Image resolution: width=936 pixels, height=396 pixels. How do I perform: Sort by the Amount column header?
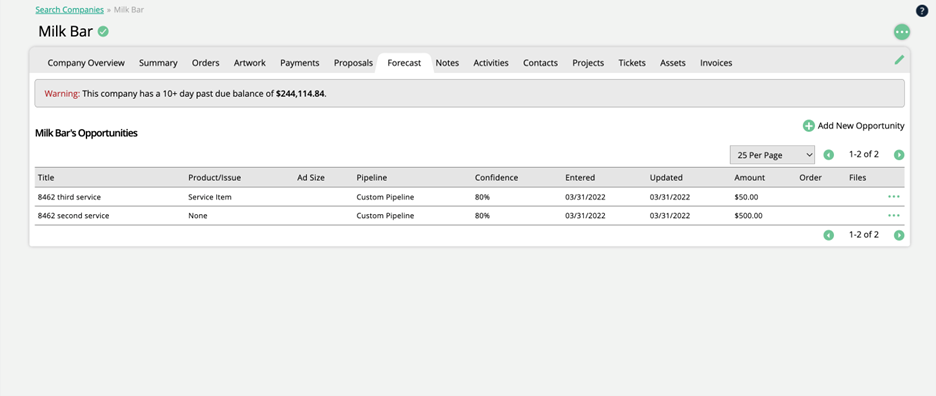(x=750, y=177)
